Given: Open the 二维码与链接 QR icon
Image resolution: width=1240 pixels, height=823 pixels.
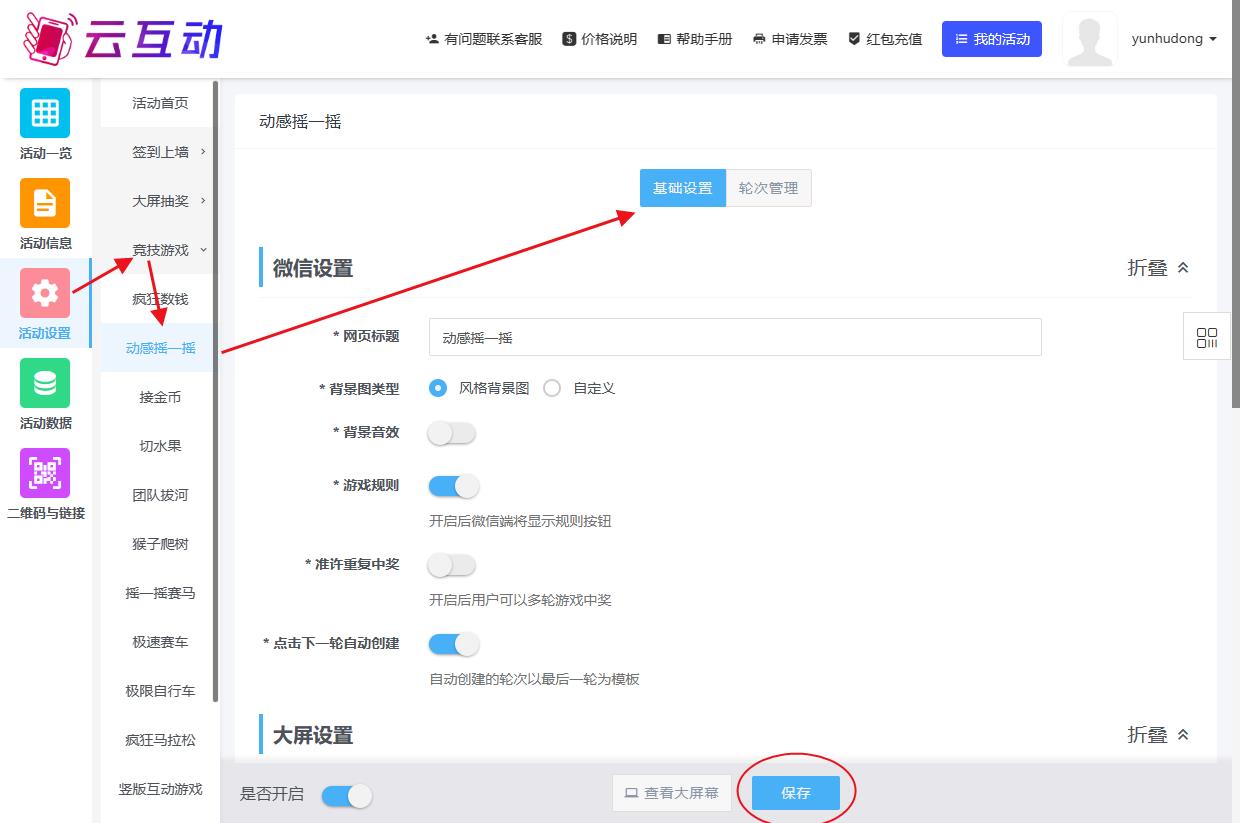Looking at the screenshot, I should coord(45,473).
